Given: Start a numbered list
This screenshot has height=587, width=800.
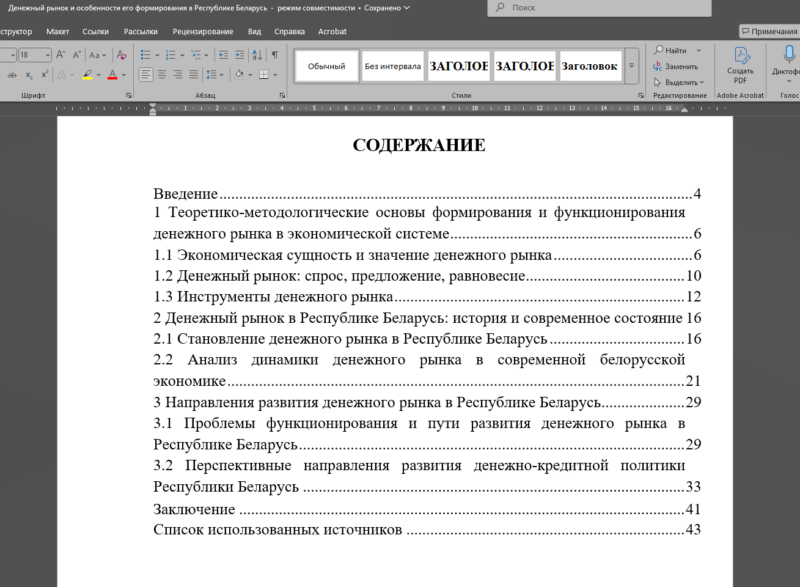Looking at the screenshot, I should click(170, 55).
